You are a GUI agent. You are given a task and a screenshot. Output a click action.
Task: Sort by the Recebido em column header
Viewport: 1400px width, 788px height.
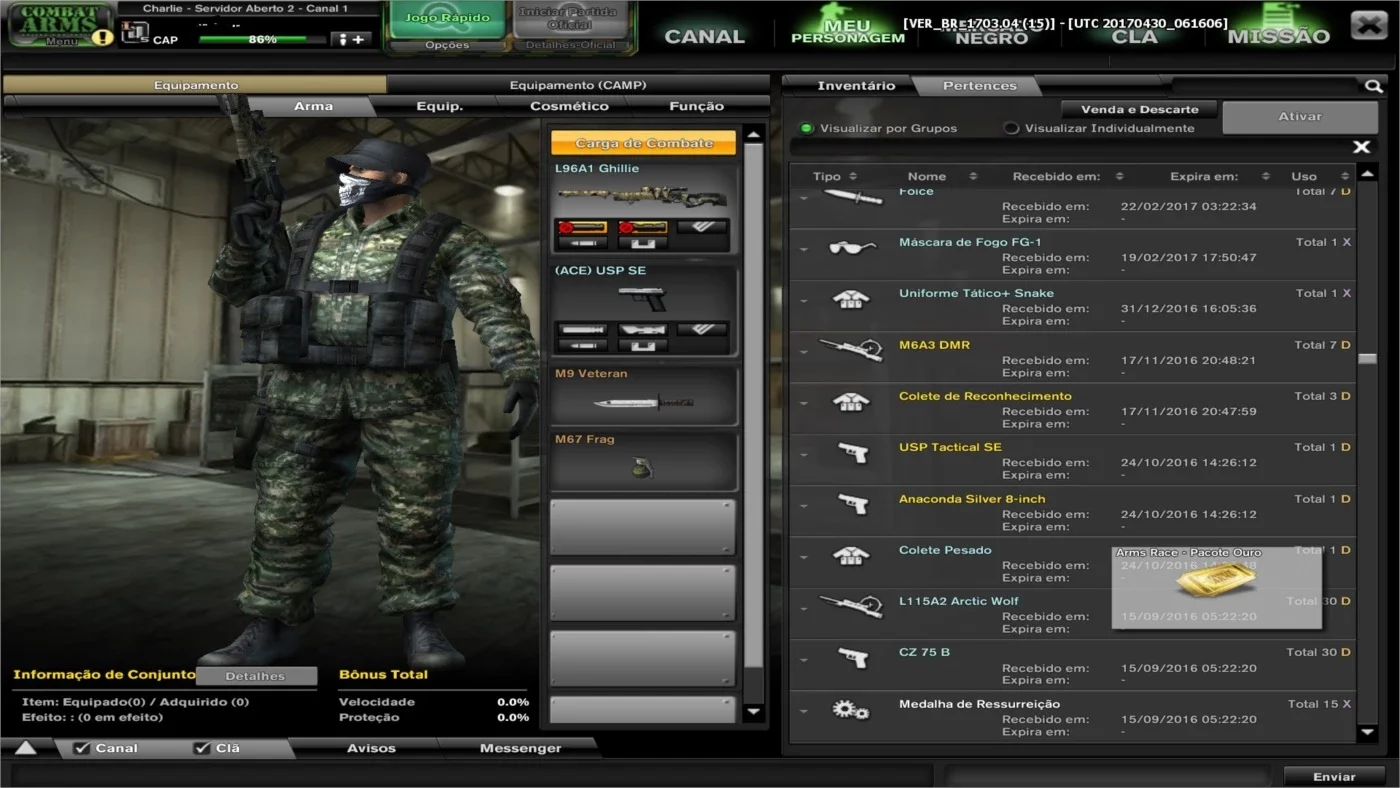click(x=1068, y=177)
